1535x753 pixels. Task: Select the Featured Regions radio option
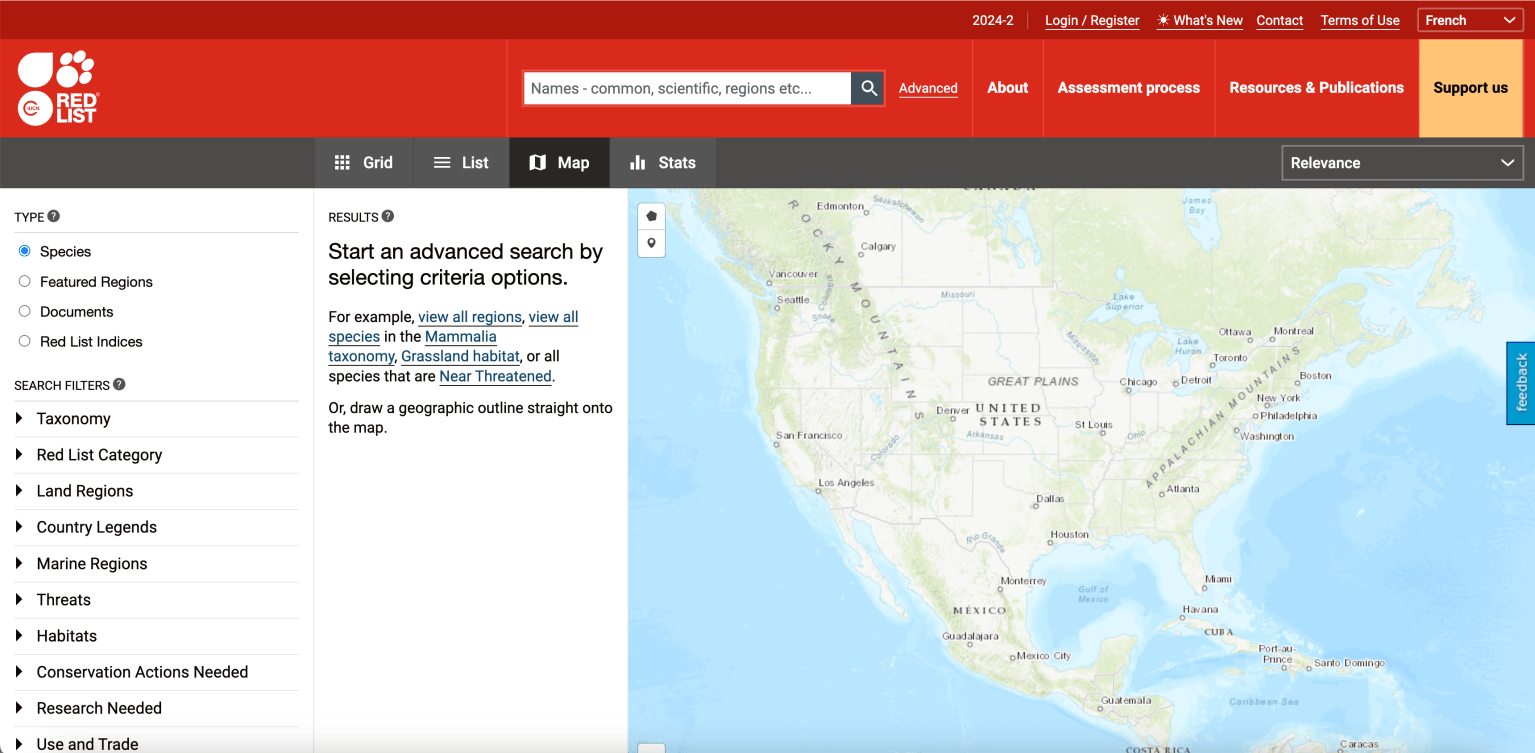point(25,282)
